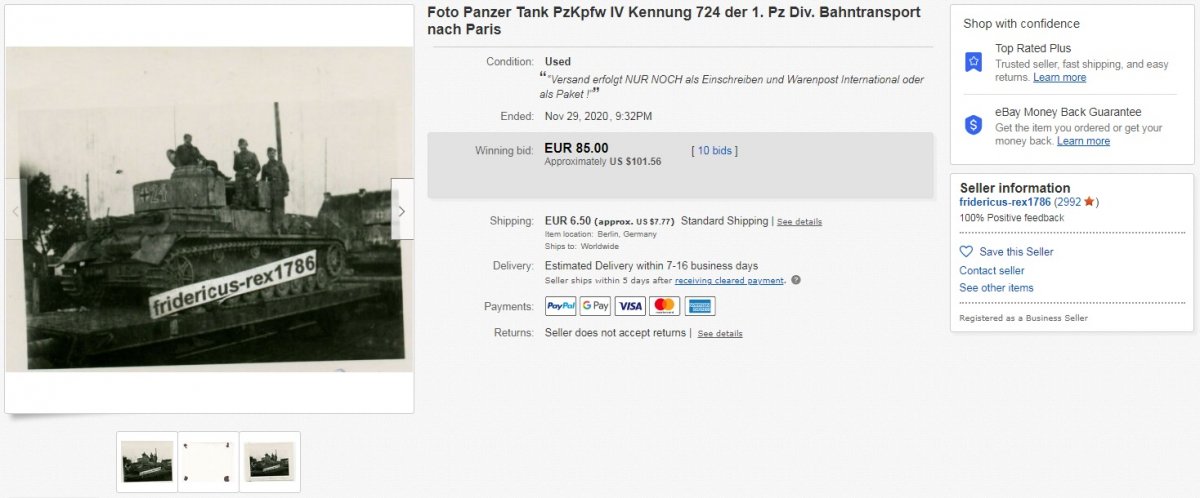Open the 10 bids history link
Screen dimensions: 1200x498
(715, 151)
